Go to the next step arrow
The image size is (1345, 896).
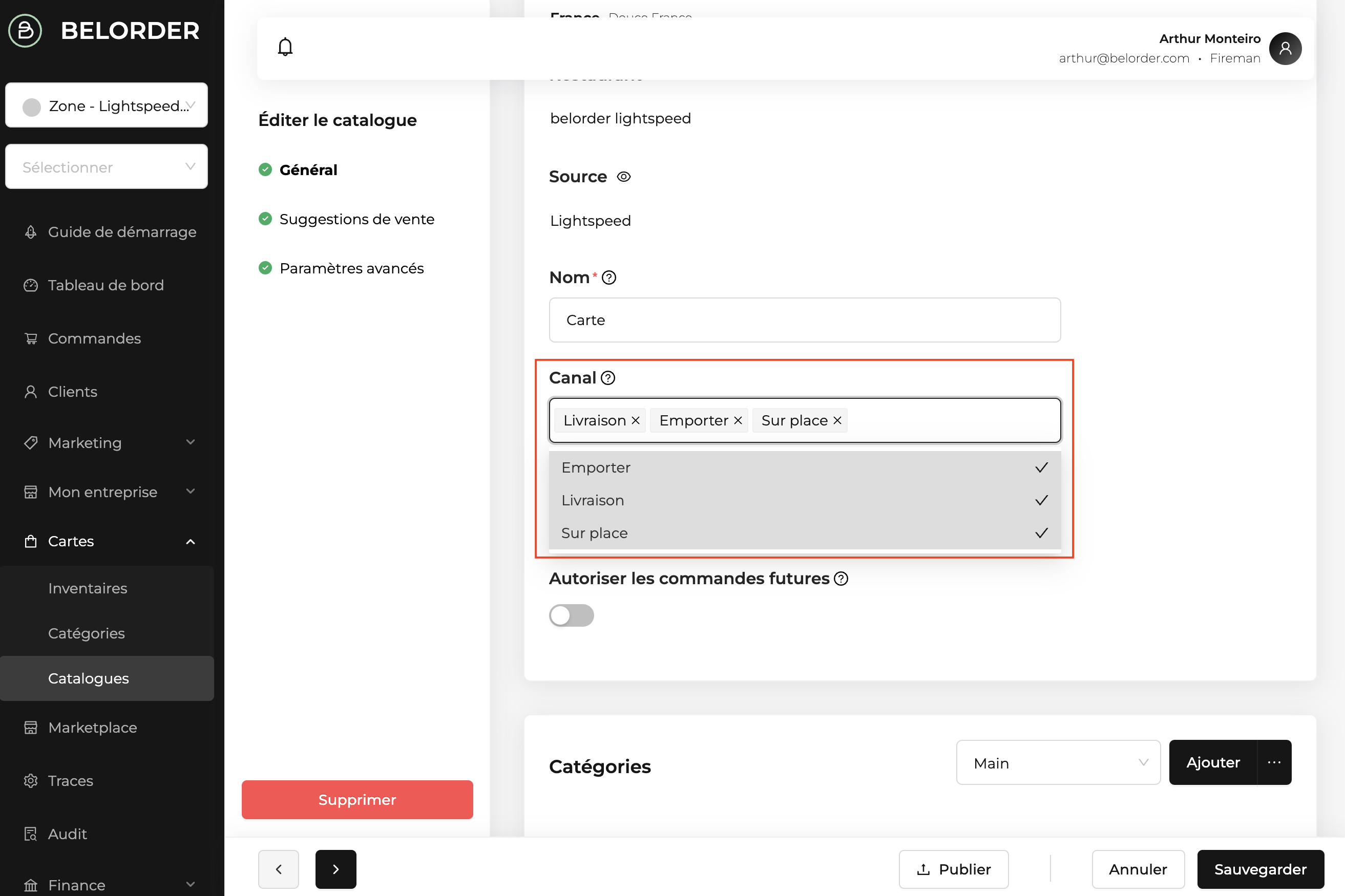point(335,869)
